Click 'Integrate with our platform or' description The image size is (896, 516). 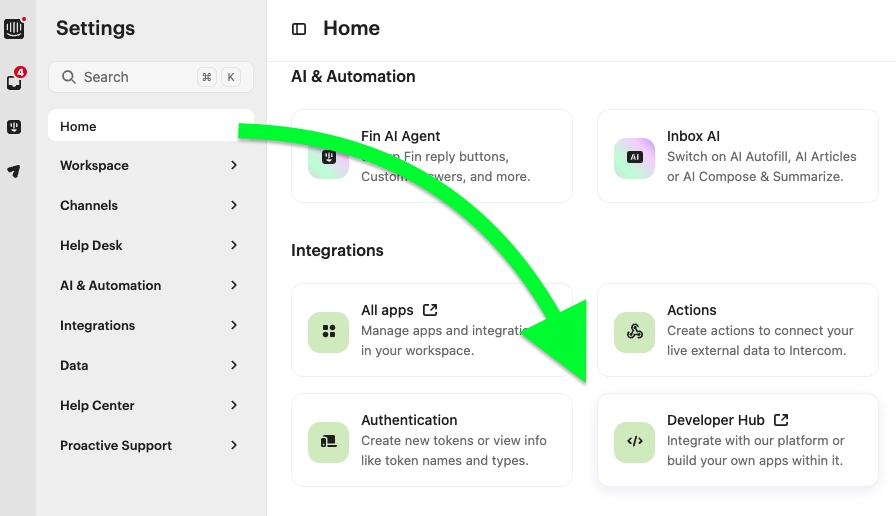755,441
